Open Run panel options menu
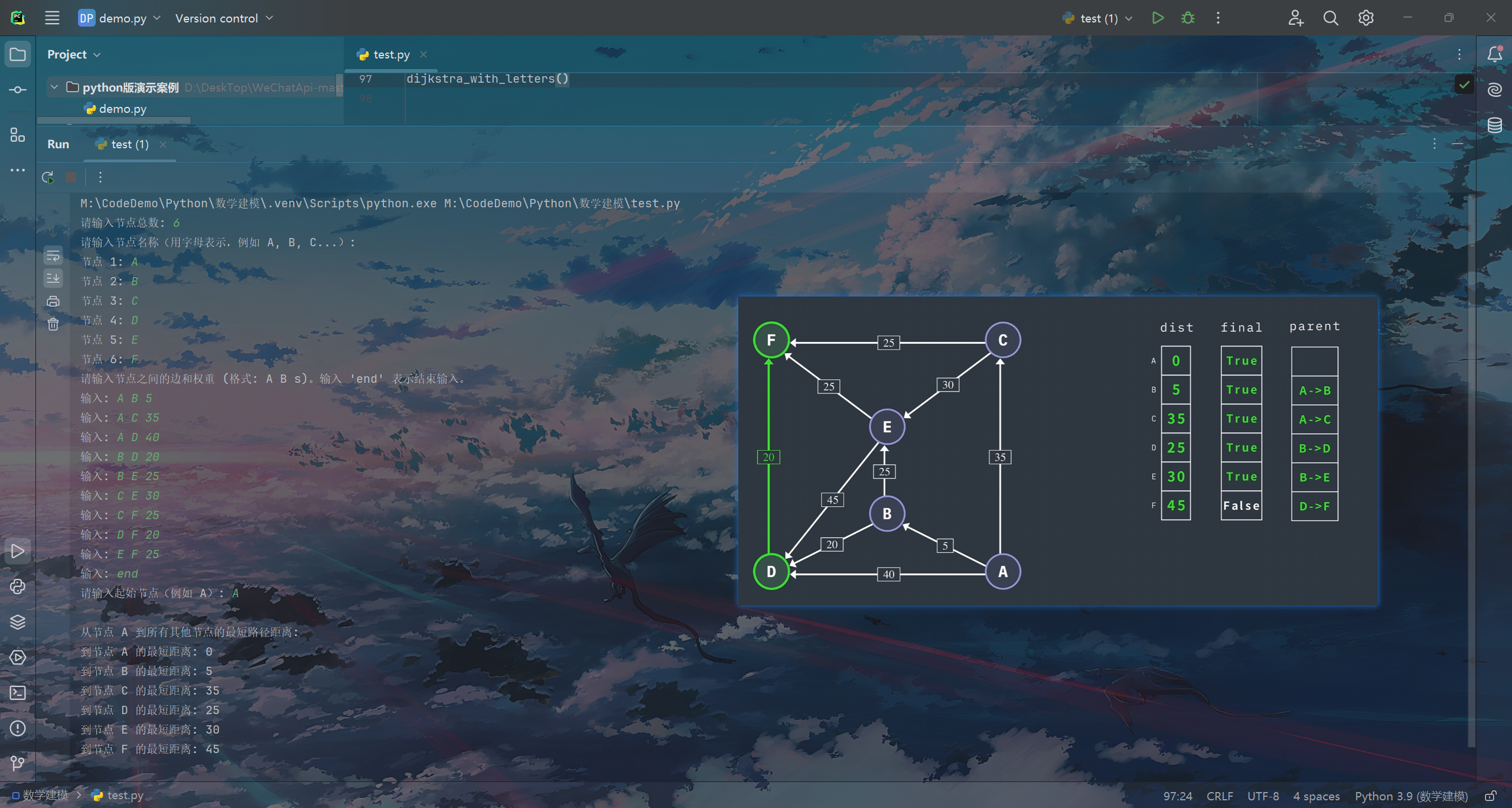Viewport: 1512px width, 808px height. [1435, 144]
